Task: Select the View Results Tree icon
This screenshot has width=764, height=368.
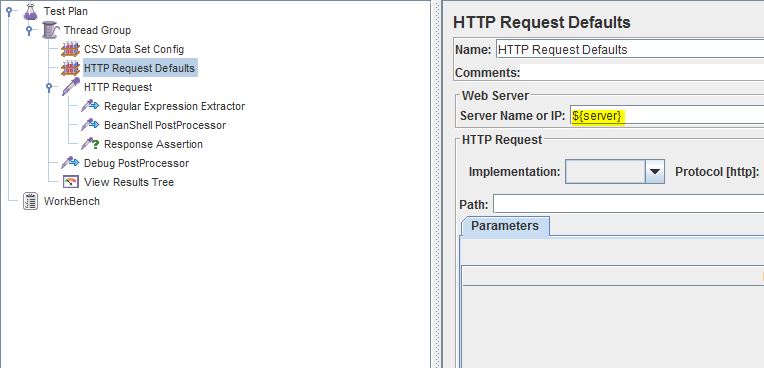Action: point(71,182)
